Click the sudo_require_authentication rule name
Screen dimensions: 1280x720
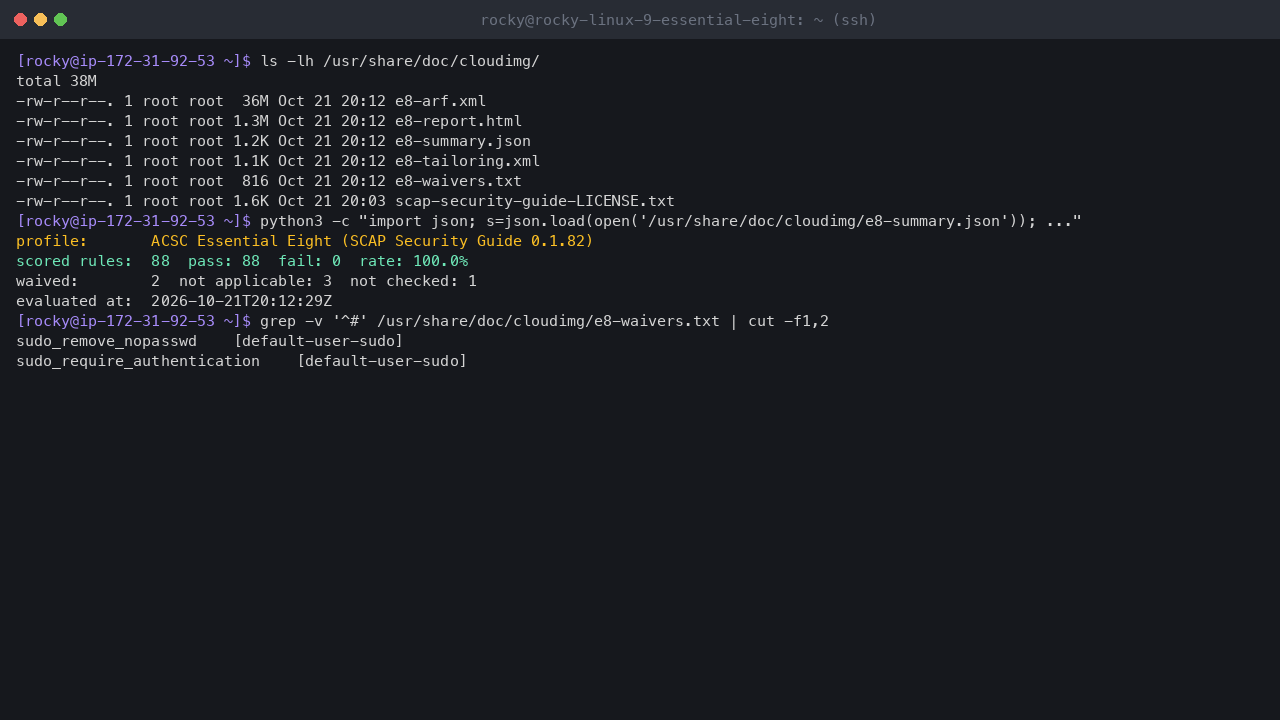pyautogui.click(x=138, y=361)
